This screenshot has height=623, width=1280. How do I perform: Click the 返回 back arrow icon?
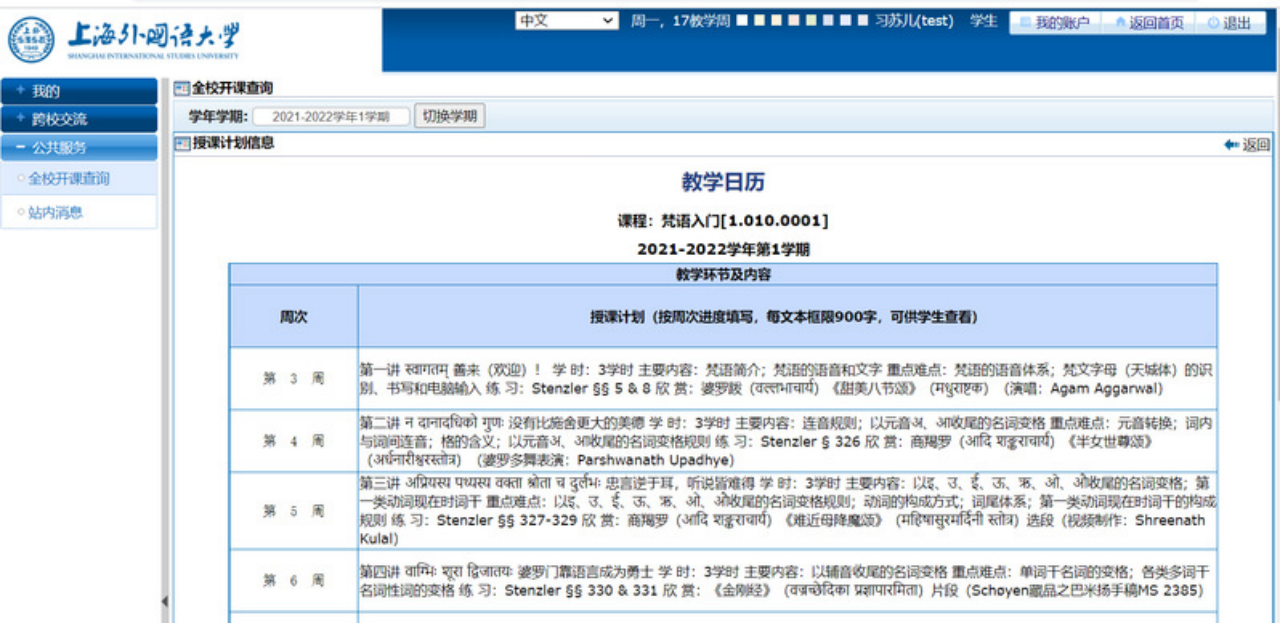coord(1231,145)
